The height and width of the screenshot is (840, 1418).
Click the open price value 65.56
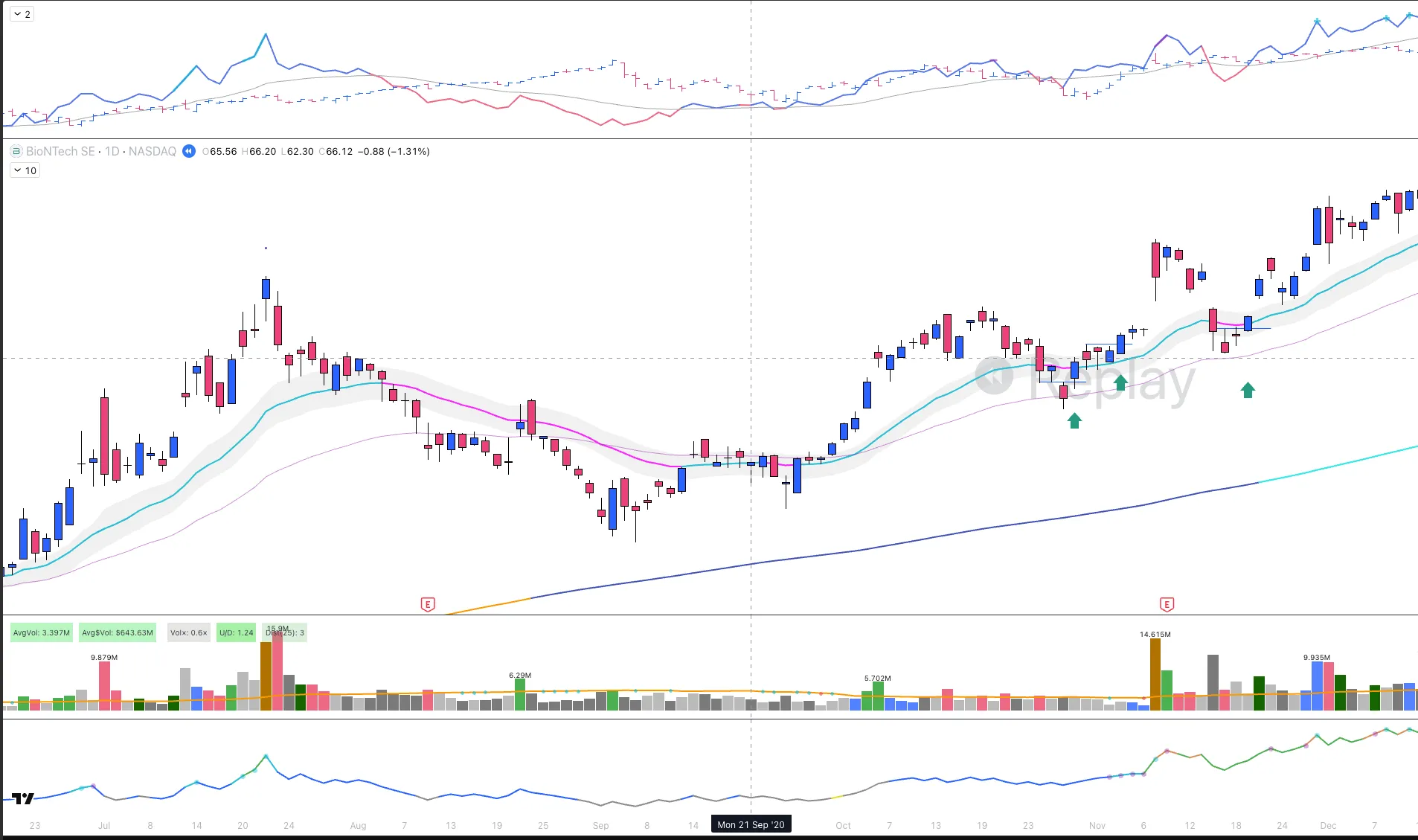(x=223, y=151)
